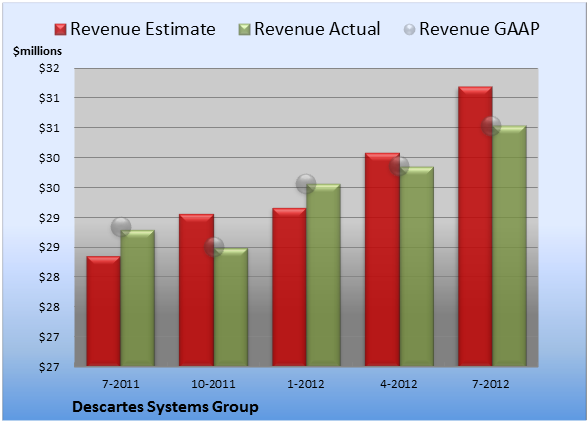Image resolution: width=588 pixels, height=422 pixels.
Task: Click the $millions axis title
Action: (37, 51)
